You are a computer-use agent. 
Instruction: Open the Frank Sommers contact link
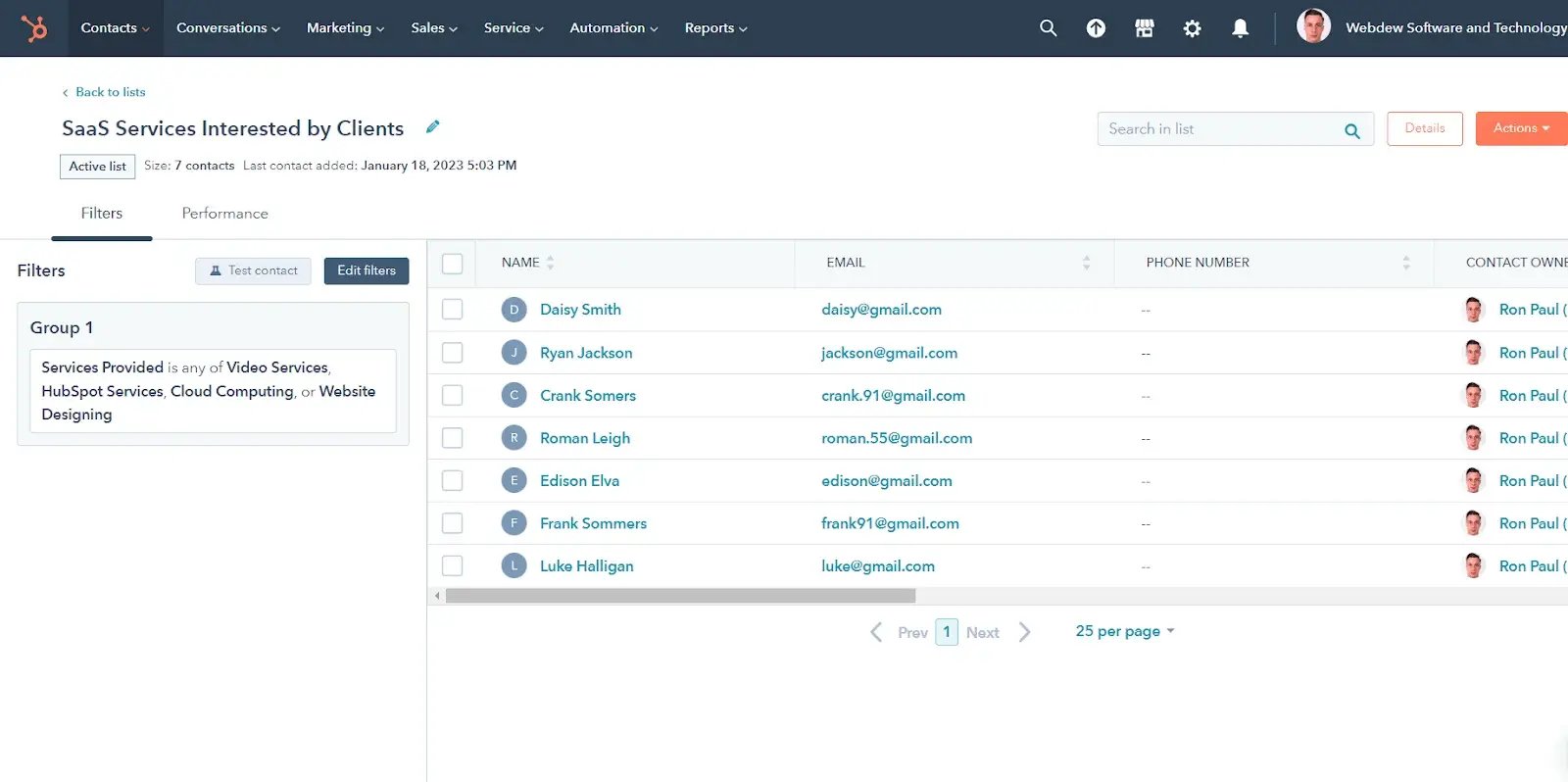593,523
